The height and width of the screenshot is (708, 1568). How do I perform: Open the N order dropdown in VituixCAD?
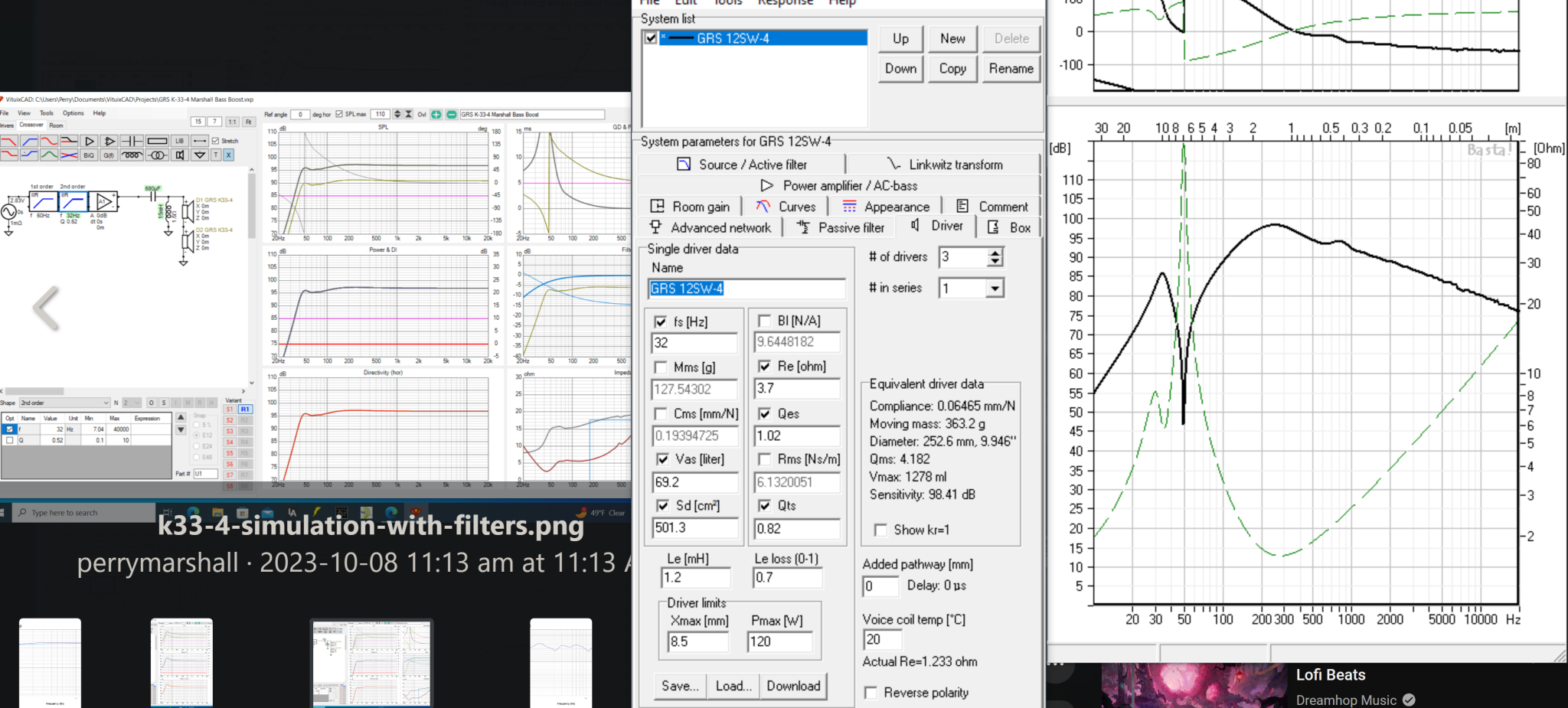pyautogui.click(x=132, y=403)
